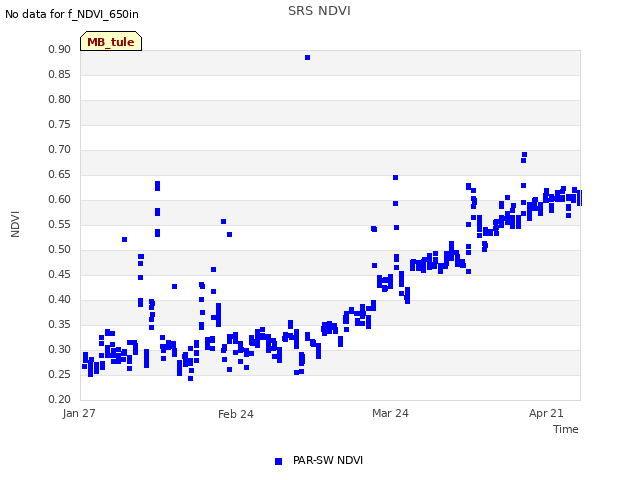Image resolution: width=640 pixels, height=480 pixels.
Task: Click the Time axis title
Action: click(x=566, y=429)
